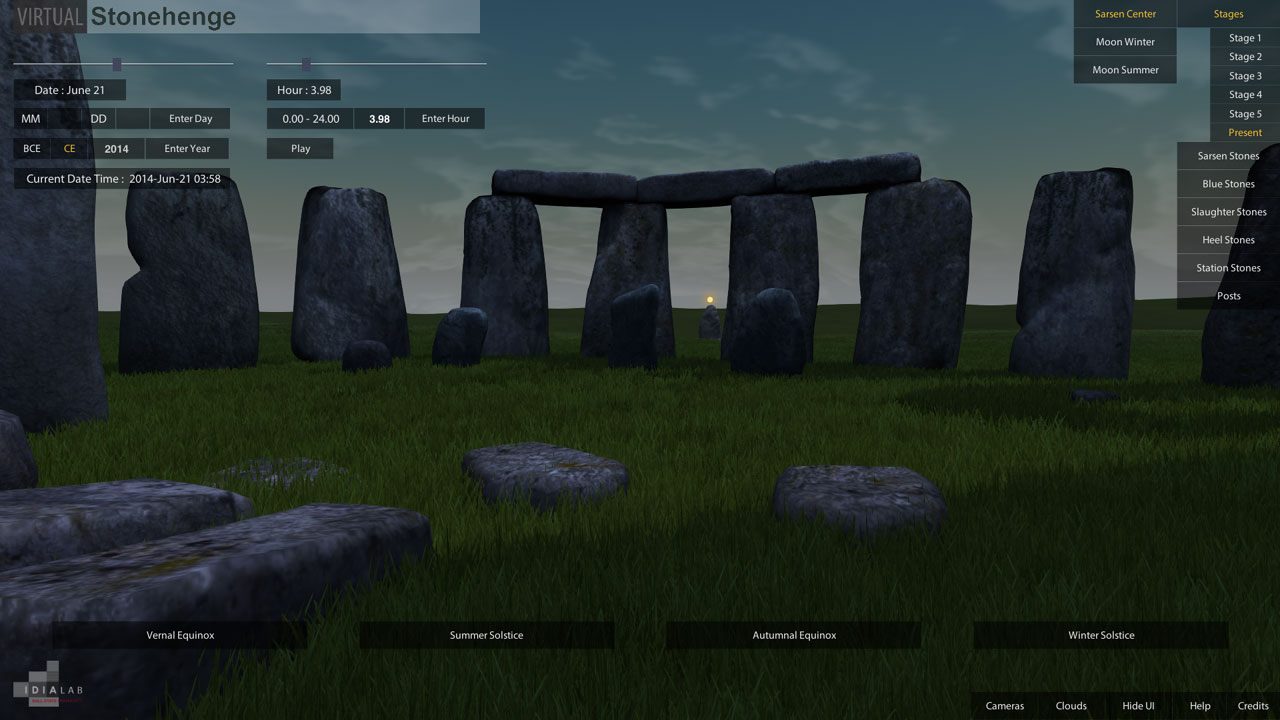
Task: Open the Sarsen Center camera list
Action: pos(1125,14)
